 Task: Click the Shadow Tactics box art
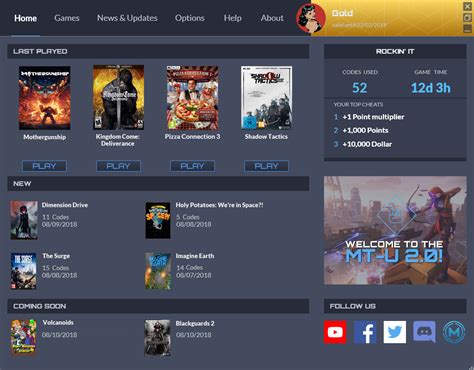[266, 97]
